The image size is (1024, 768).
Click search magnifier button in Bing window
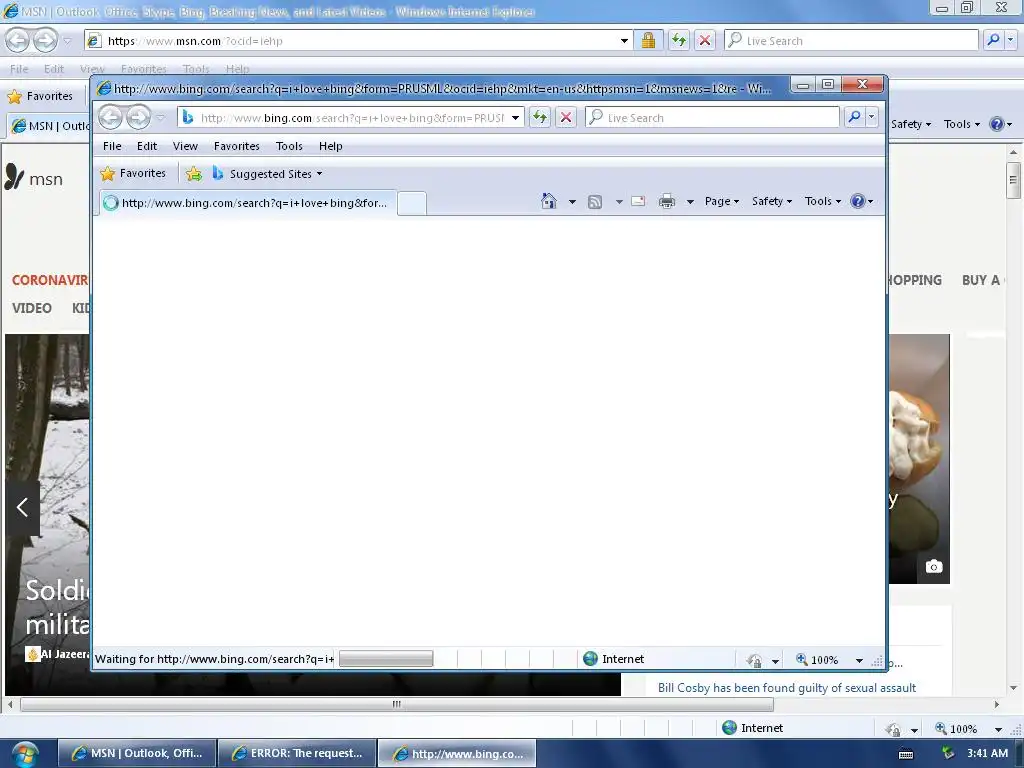coord(854,118)
